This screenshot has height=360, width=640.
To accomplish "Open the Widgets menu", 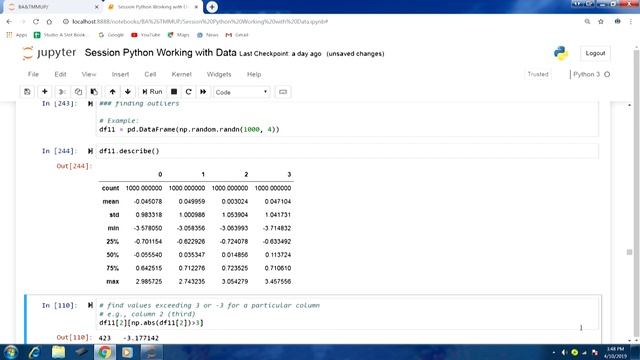I will coord(219,74).
